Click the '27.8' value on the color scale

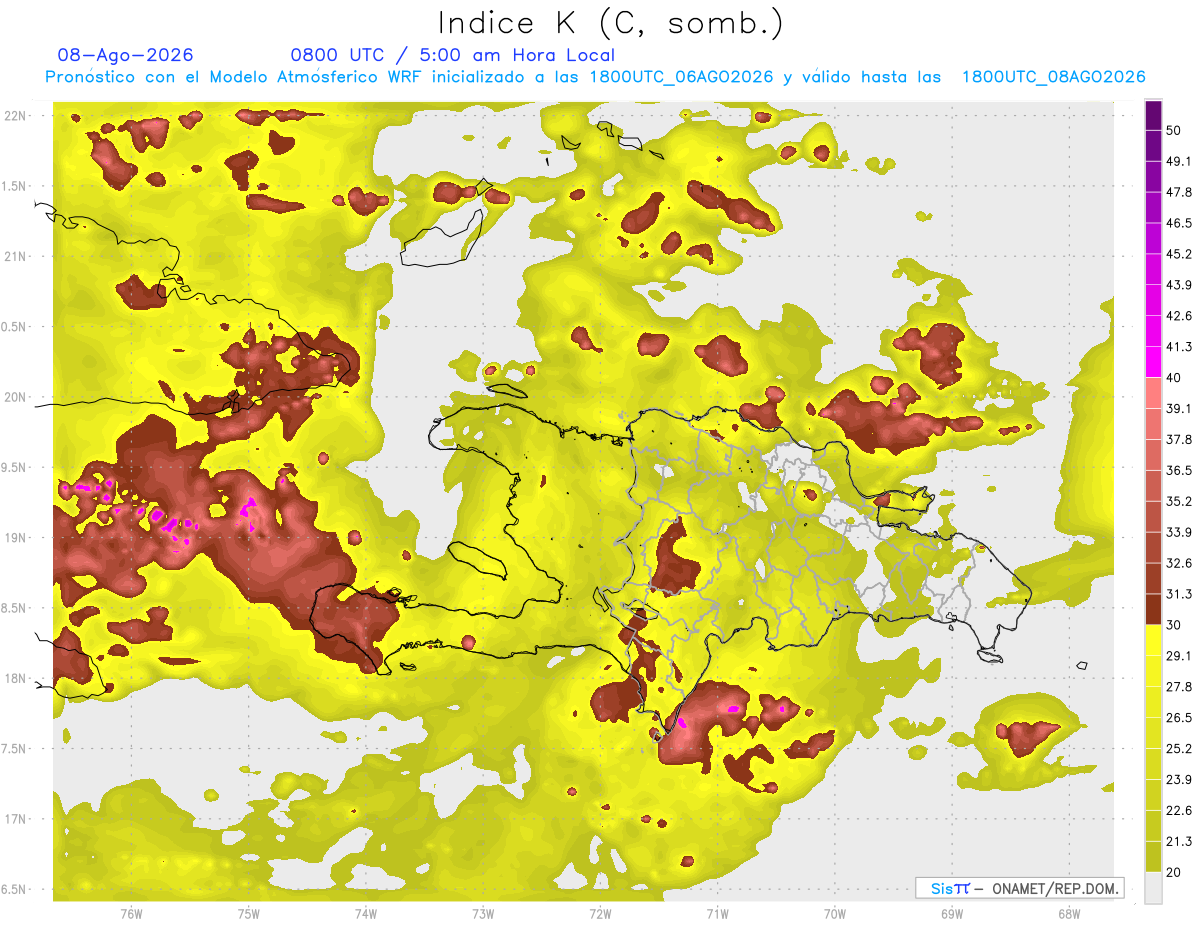[1180, 687]
